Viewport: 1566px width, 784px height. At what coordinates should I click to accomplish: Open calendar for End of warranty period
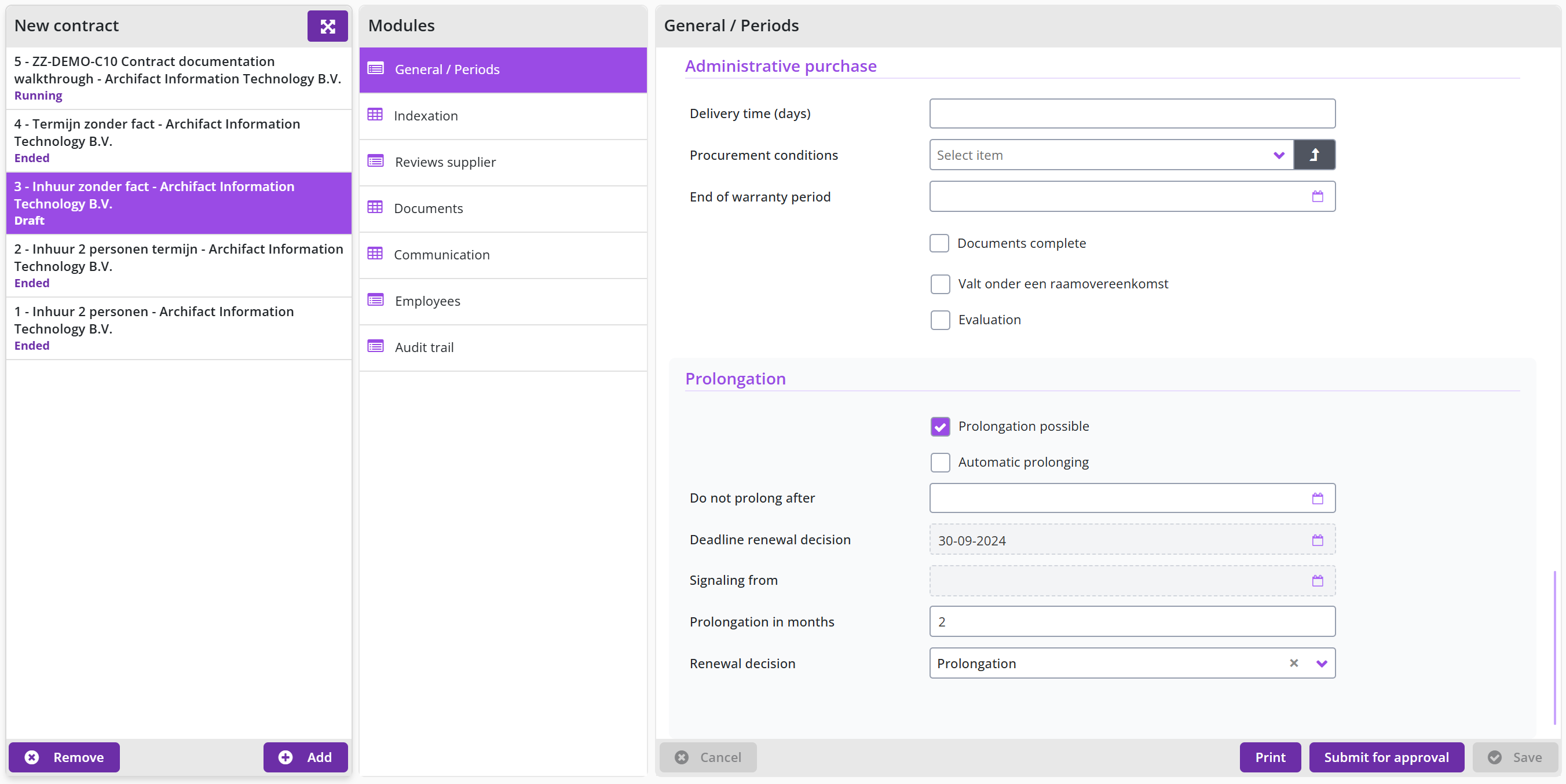click(x=1318, y=196)
